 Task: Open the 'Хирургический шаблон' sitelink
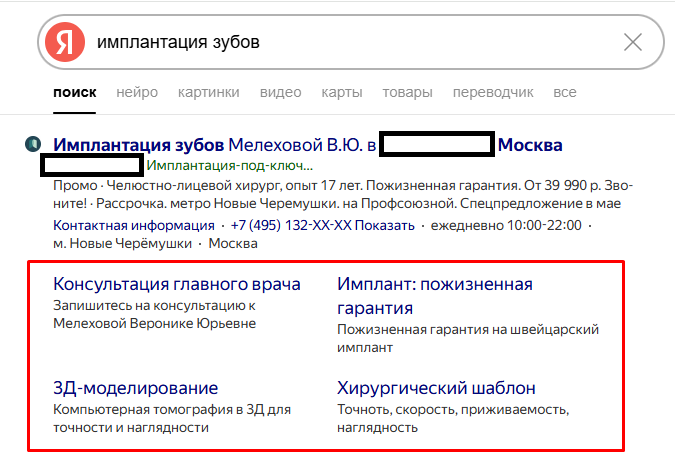pos(436,388)
